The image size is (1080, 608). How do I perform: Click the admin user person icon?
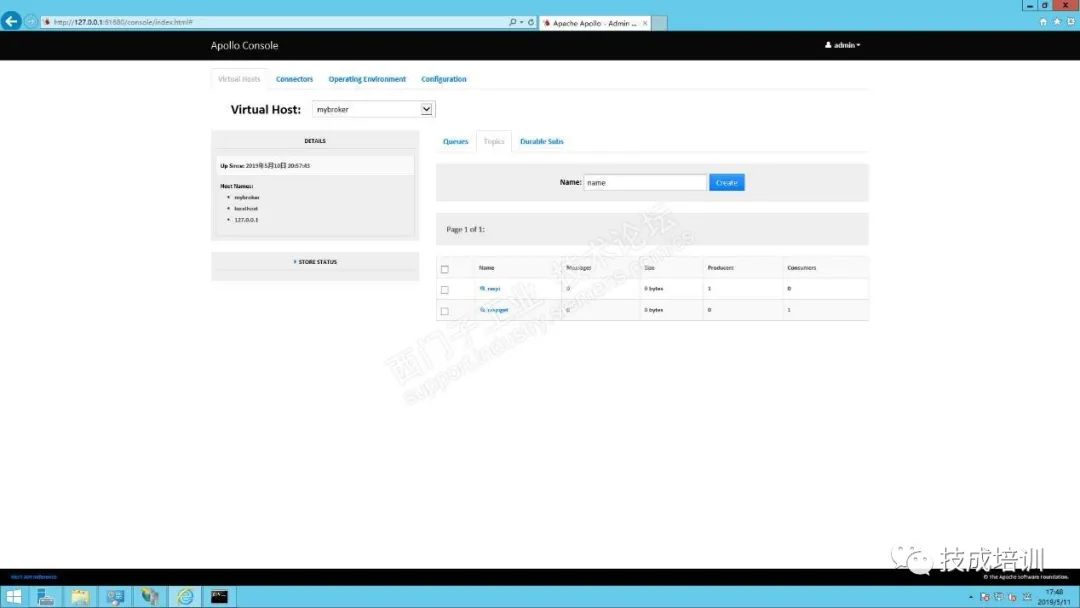[x=828, y=45]
